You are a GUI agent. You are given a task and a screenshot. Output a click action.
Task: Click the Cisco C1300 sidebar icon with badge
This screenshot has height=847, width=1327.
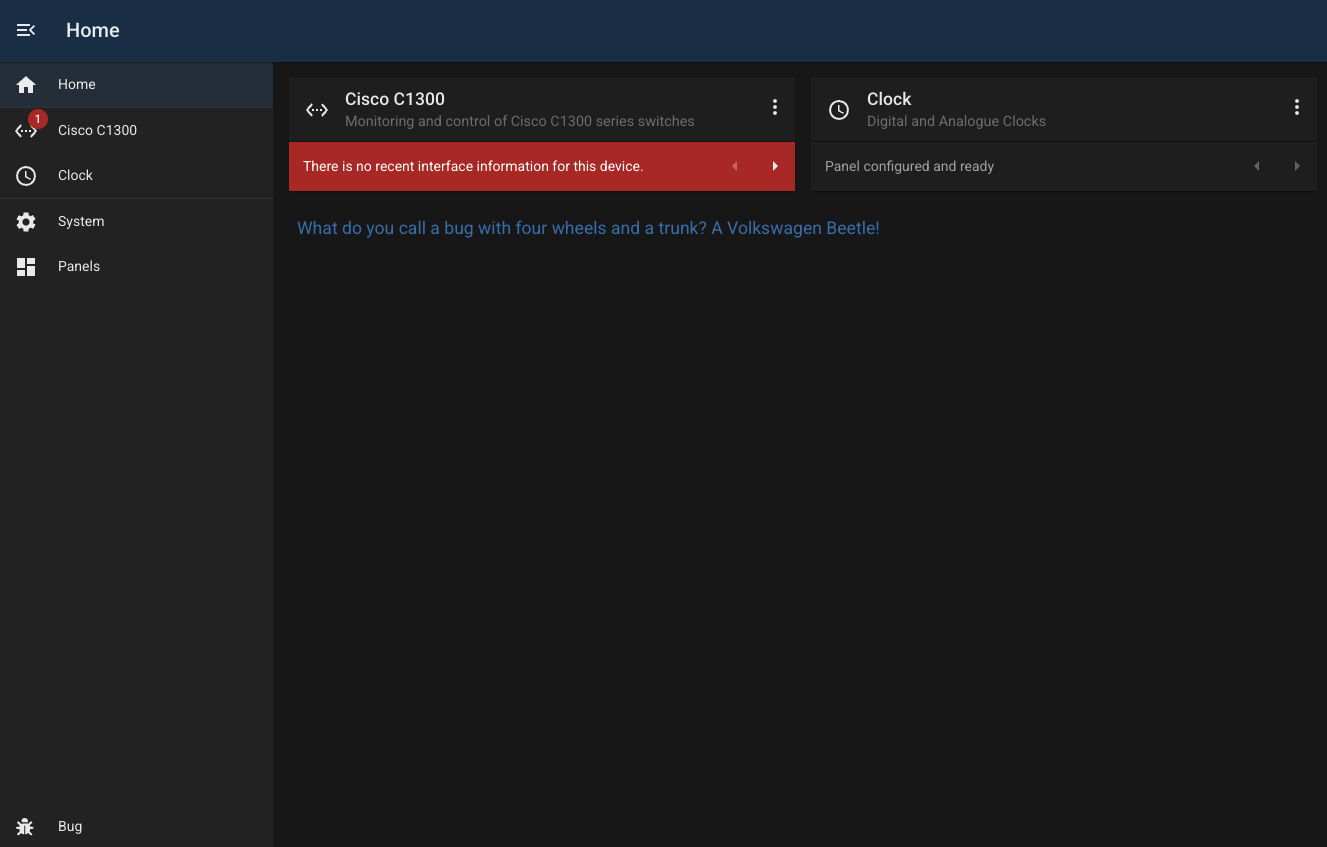click(x=26, y=131)
